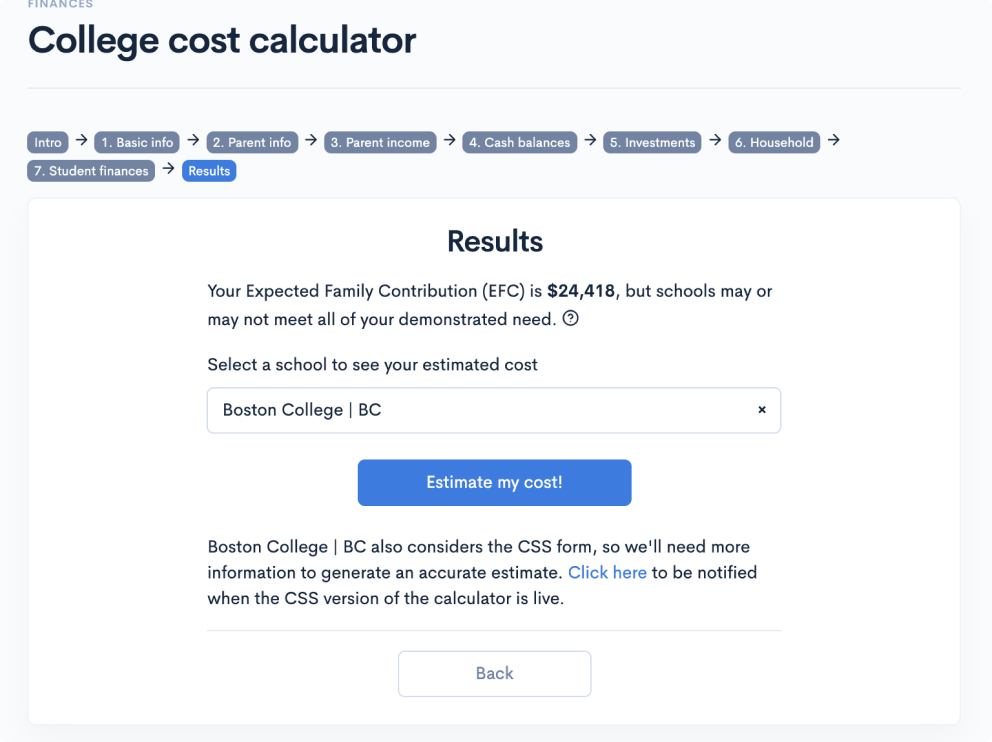Click the arrow after Investments step

pos(714,142)
